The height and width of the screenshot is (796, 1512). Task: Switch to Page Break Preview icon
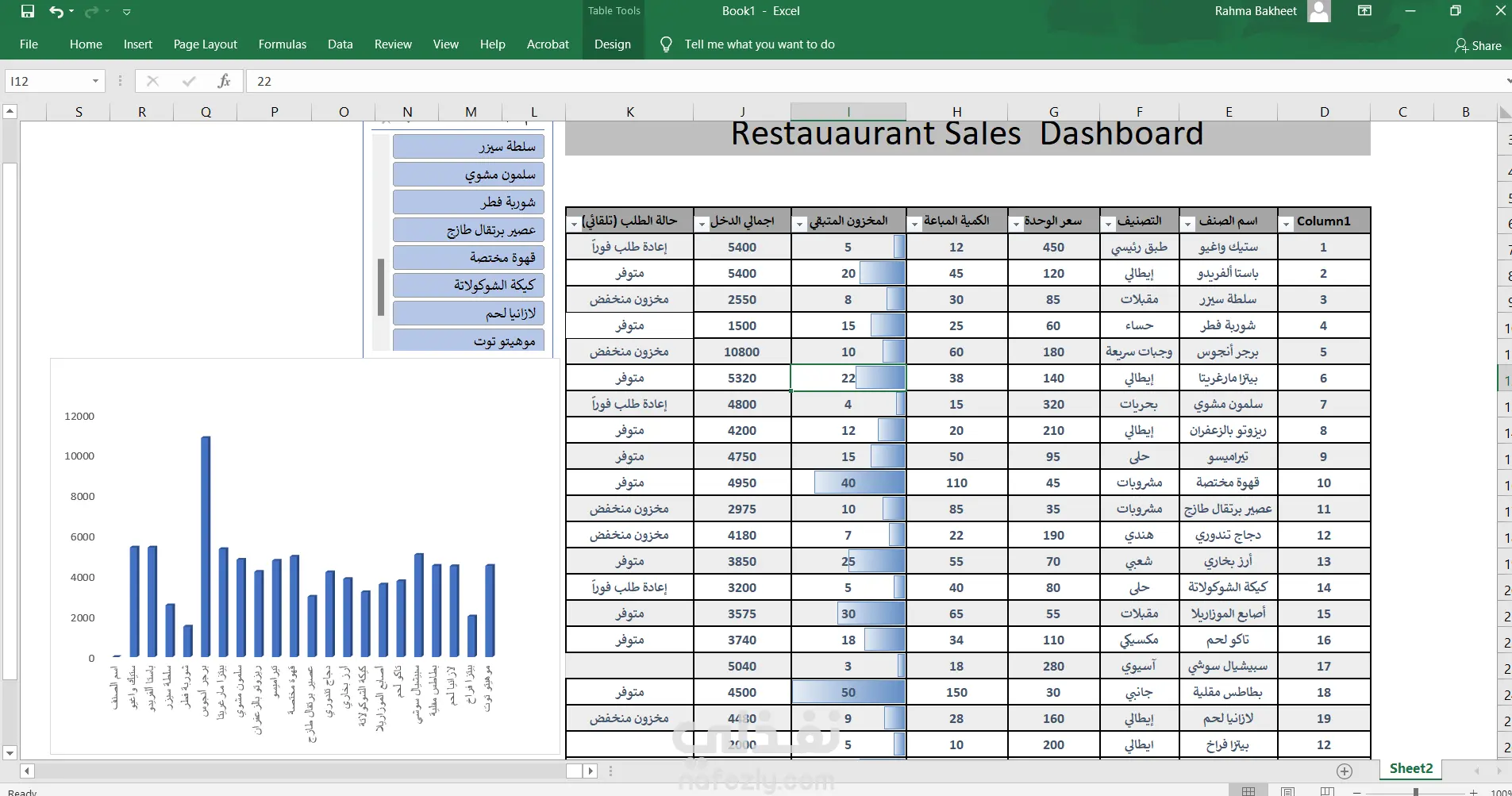1327,791
